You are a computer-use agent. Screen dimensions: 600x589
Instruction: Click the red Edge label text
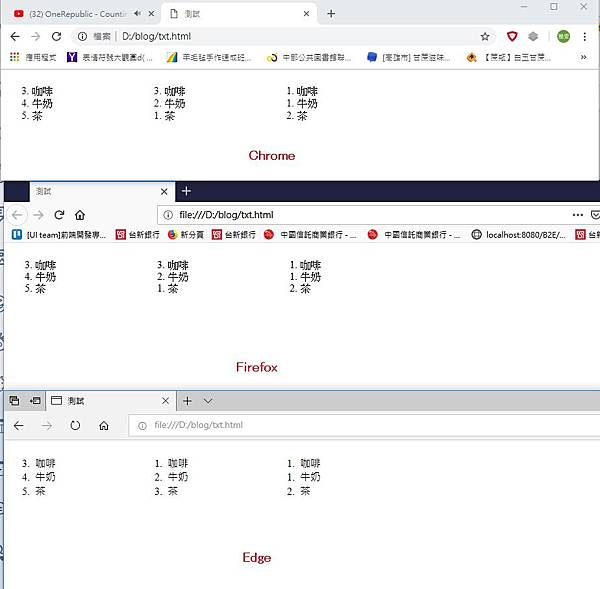coord(257,558)
